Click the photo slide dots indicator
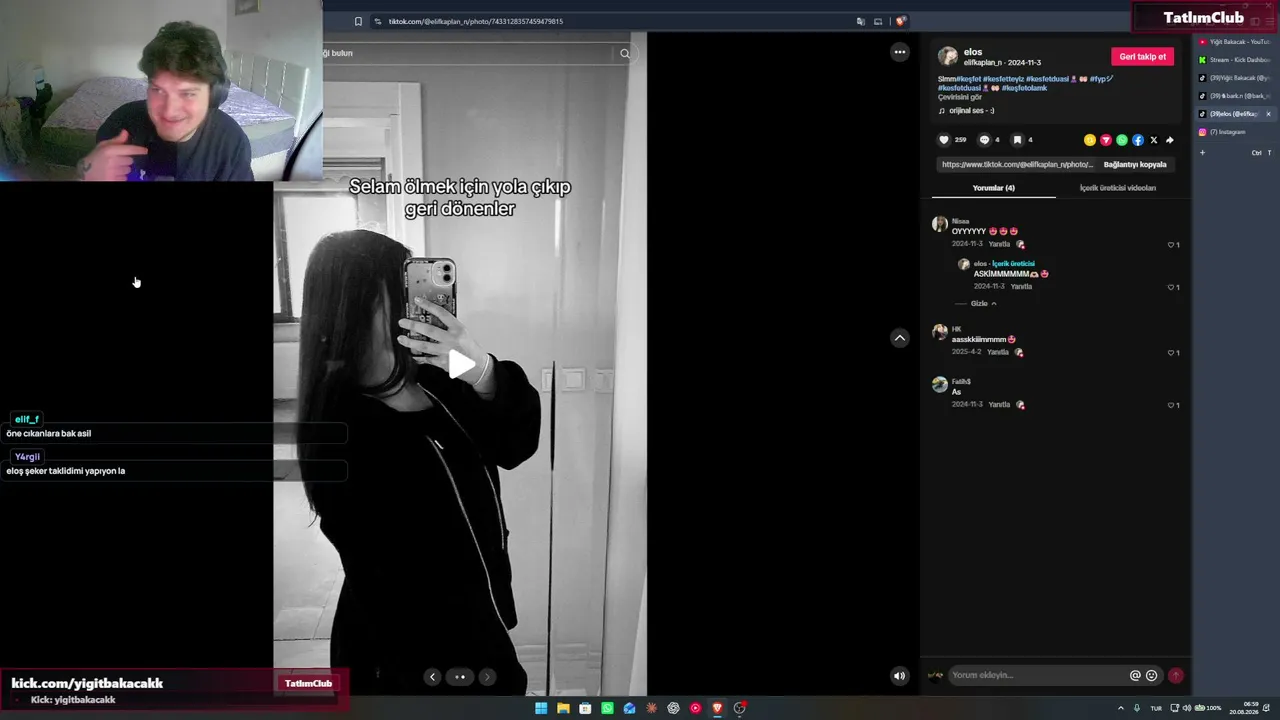Screen dimensions: 1280x720 click(x=460, y=677)
